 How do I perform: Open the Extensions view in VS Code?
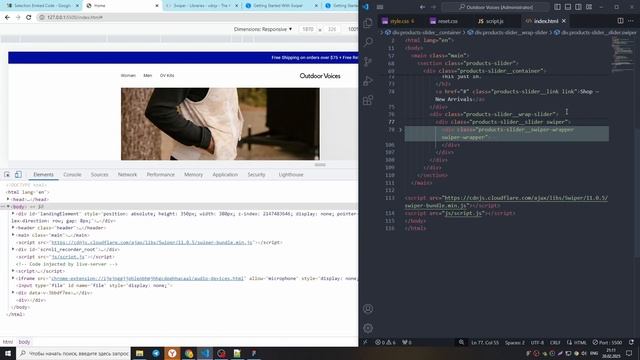pyautogui.click(x=368, y=100)
